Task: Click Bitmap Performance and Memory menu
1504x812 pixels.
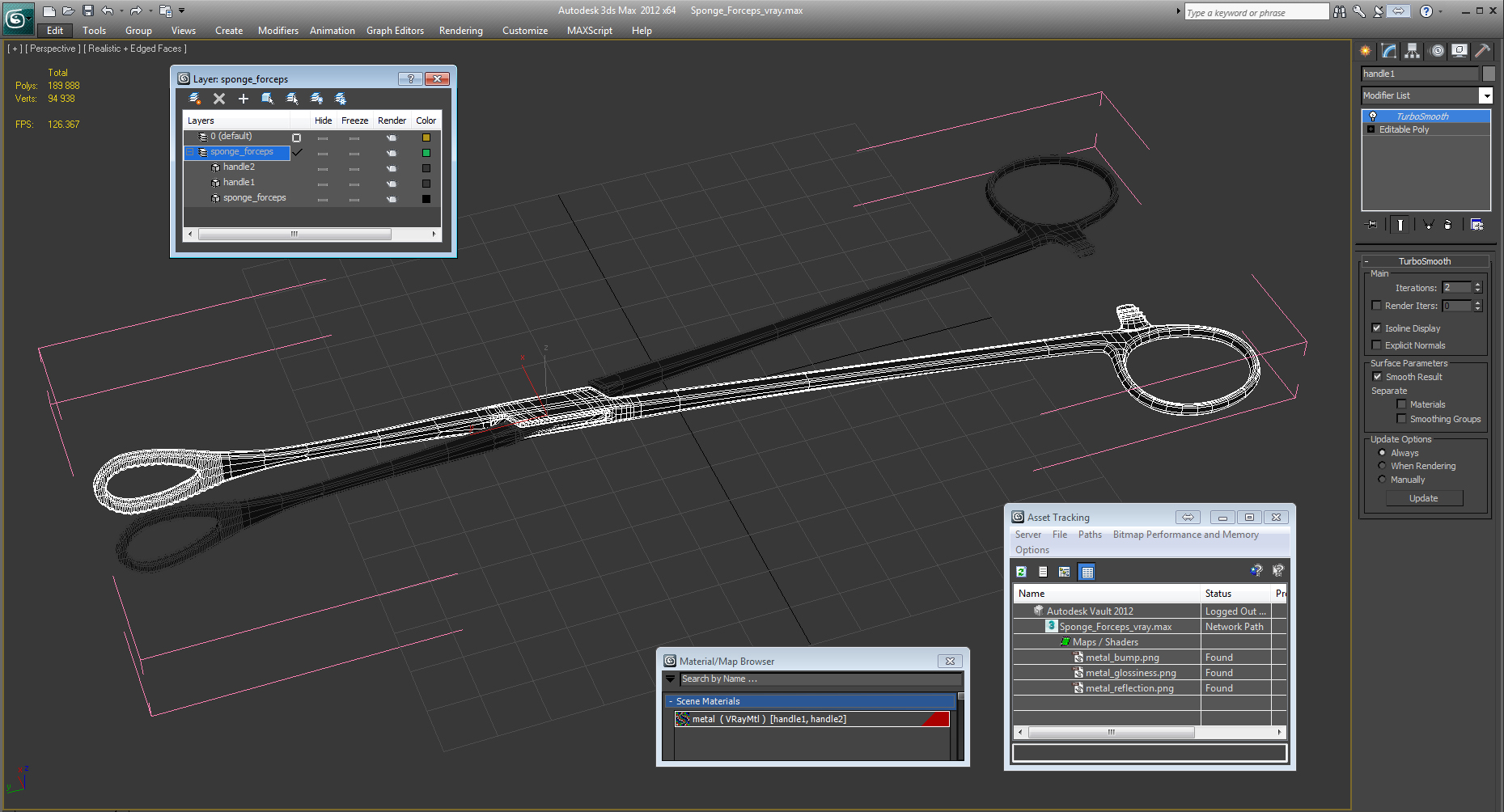Action: pyautogui.click(x=1185, y=535)
